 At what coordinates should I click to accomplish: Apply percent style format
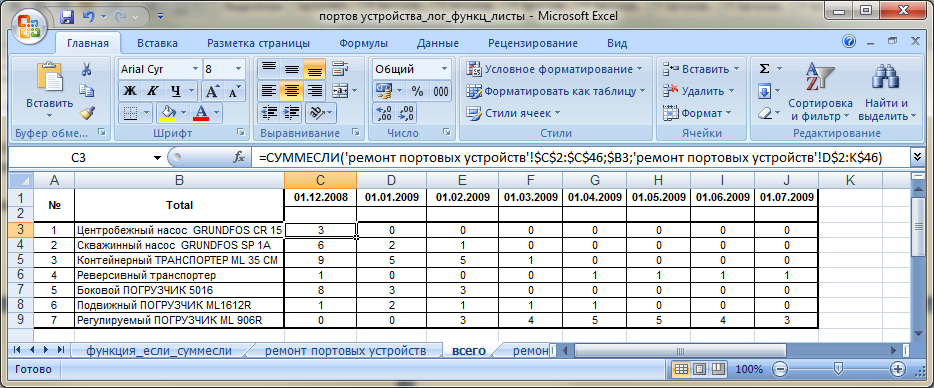[418, 91]
